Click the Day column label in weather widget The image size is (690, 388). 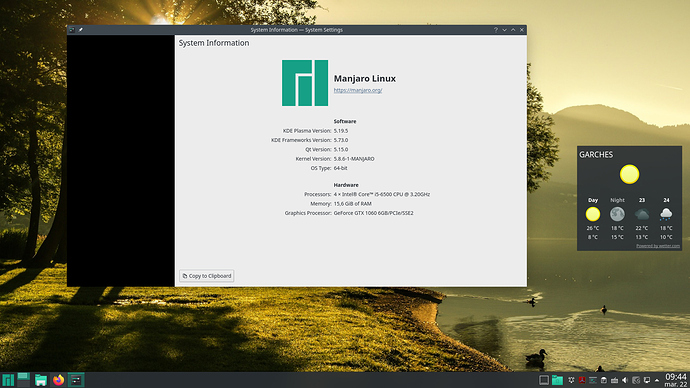pyautogui.click(x=593, y=200)
